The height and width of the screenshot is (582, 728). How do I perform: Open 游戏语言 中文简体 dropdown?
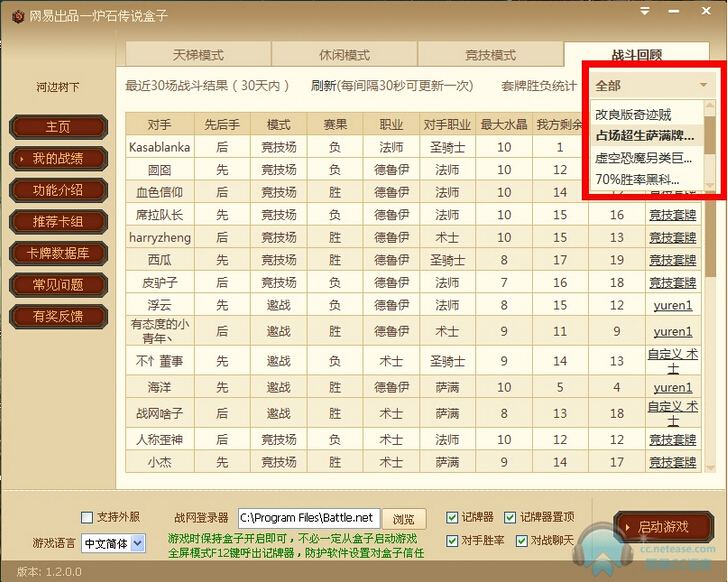[114, 543]
